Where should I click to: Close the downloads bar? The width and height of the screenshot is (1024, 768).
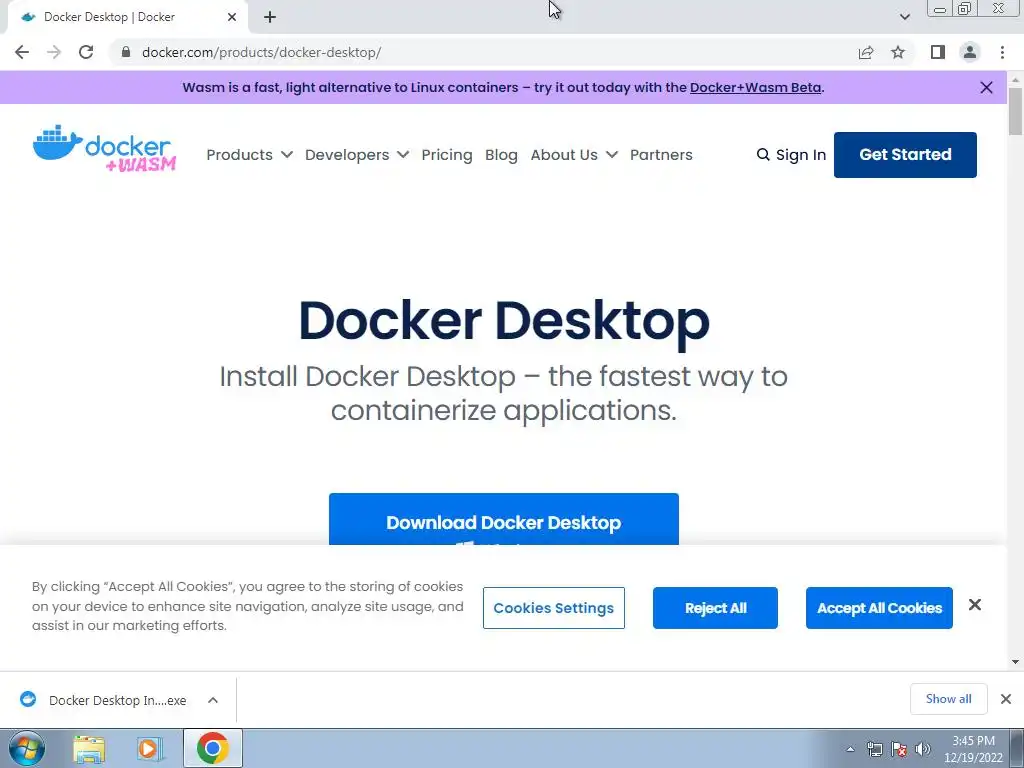pos(1006,699)
